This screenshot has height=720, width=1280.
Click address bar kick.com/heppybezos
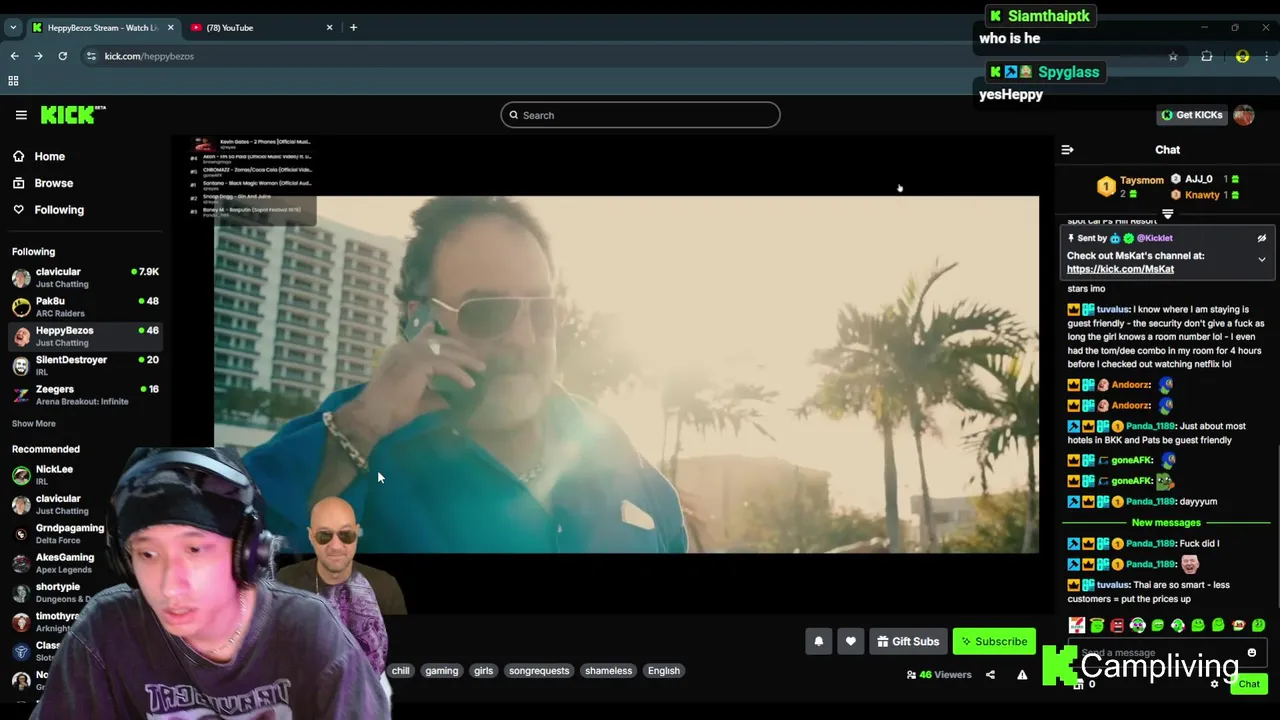coord(149,56)
